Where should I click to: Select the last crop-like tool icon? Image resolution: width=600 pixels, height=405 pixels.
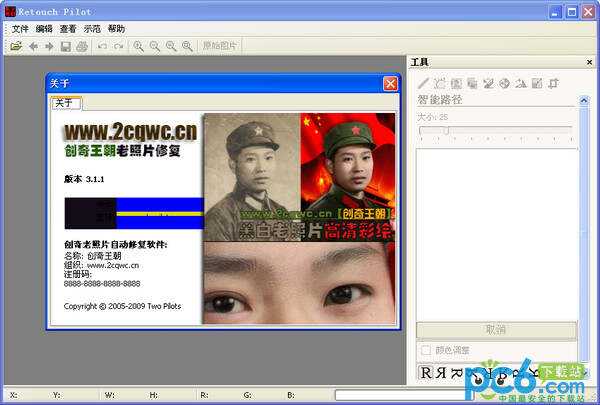pos(553,83)
